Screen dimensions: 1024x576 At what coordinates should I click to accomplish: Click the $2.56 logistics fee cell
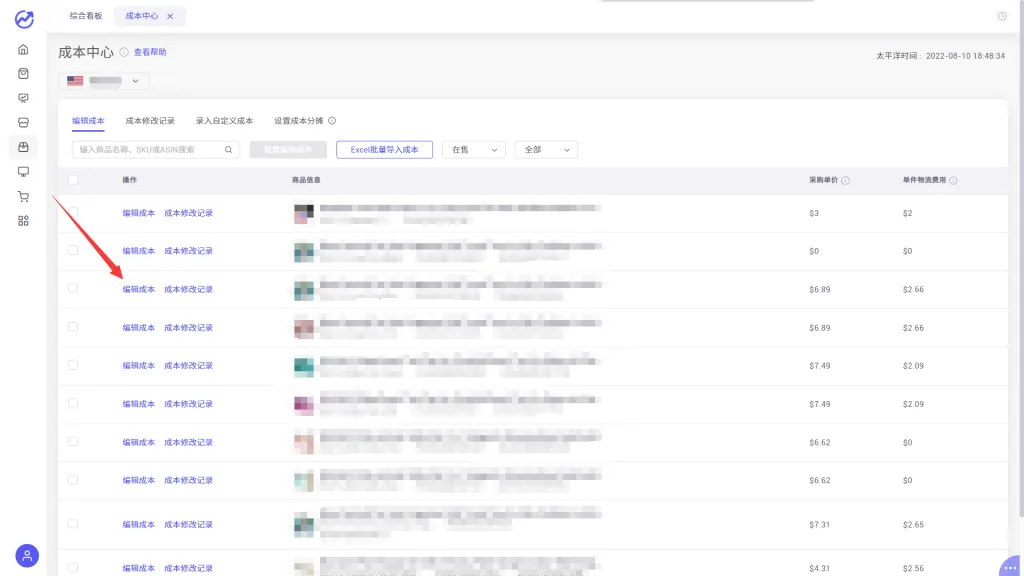913,568
